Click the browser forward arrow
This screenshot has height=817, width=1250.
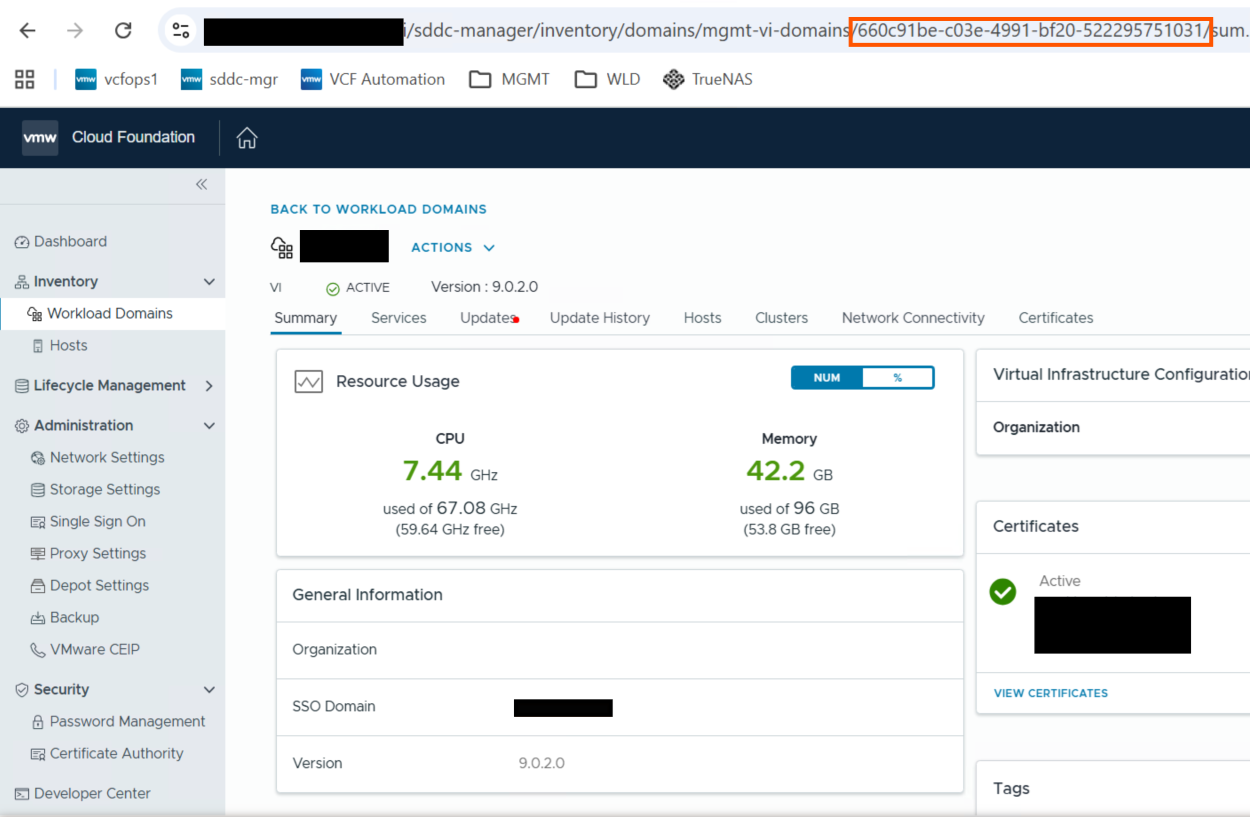tap(75, 30)
